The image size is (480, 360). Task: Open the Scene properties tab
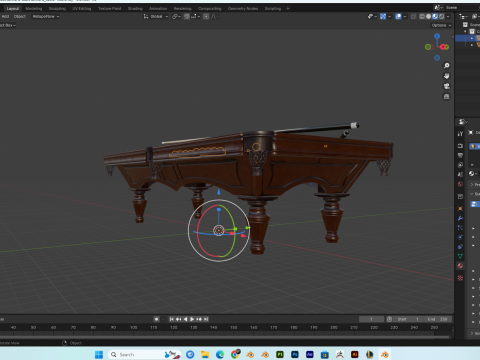(460, 175)
